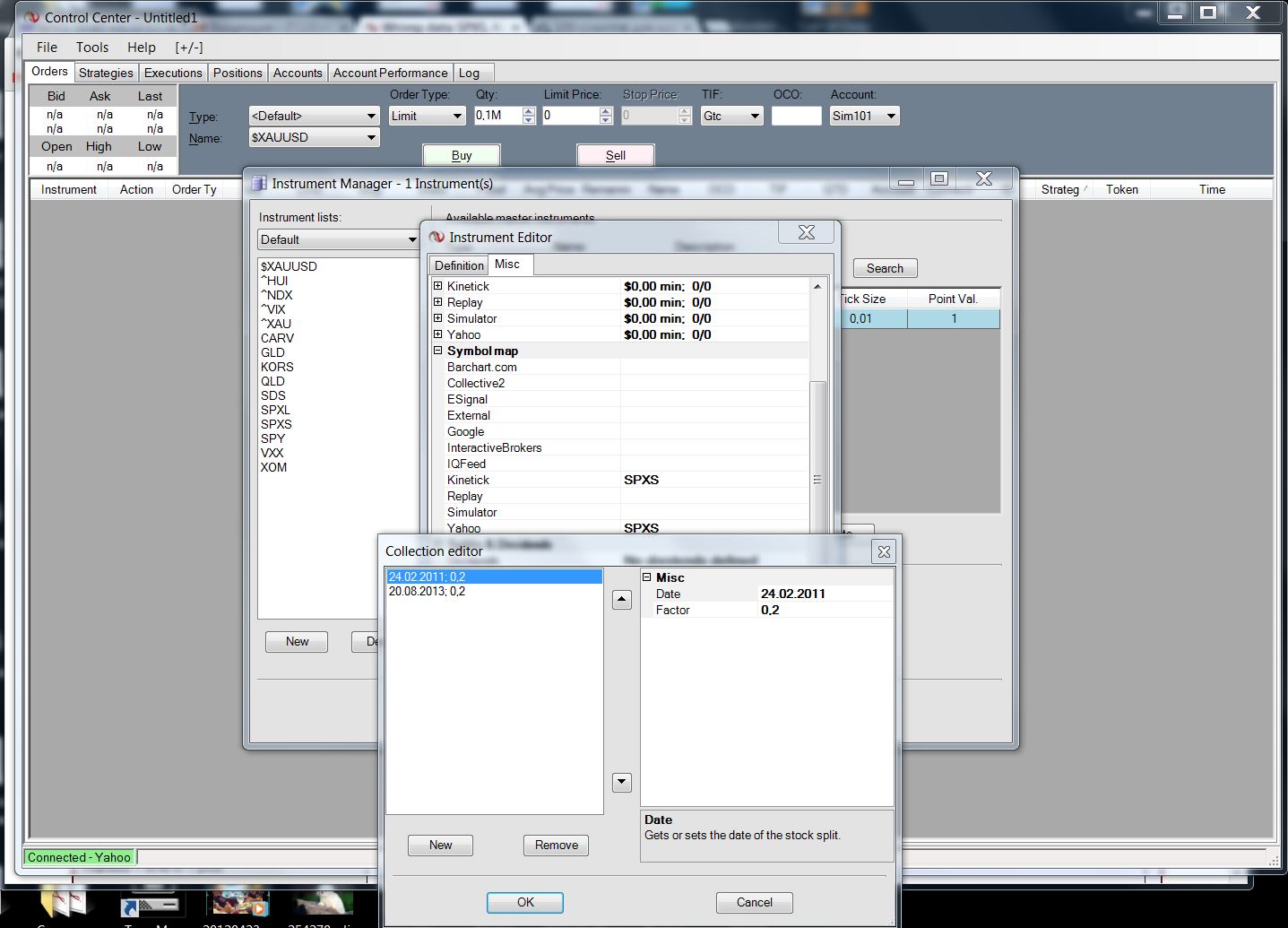The image size is (1288, 928).
Task: Click the Date value 24.02.2011
Action: [x=793, y=594]
